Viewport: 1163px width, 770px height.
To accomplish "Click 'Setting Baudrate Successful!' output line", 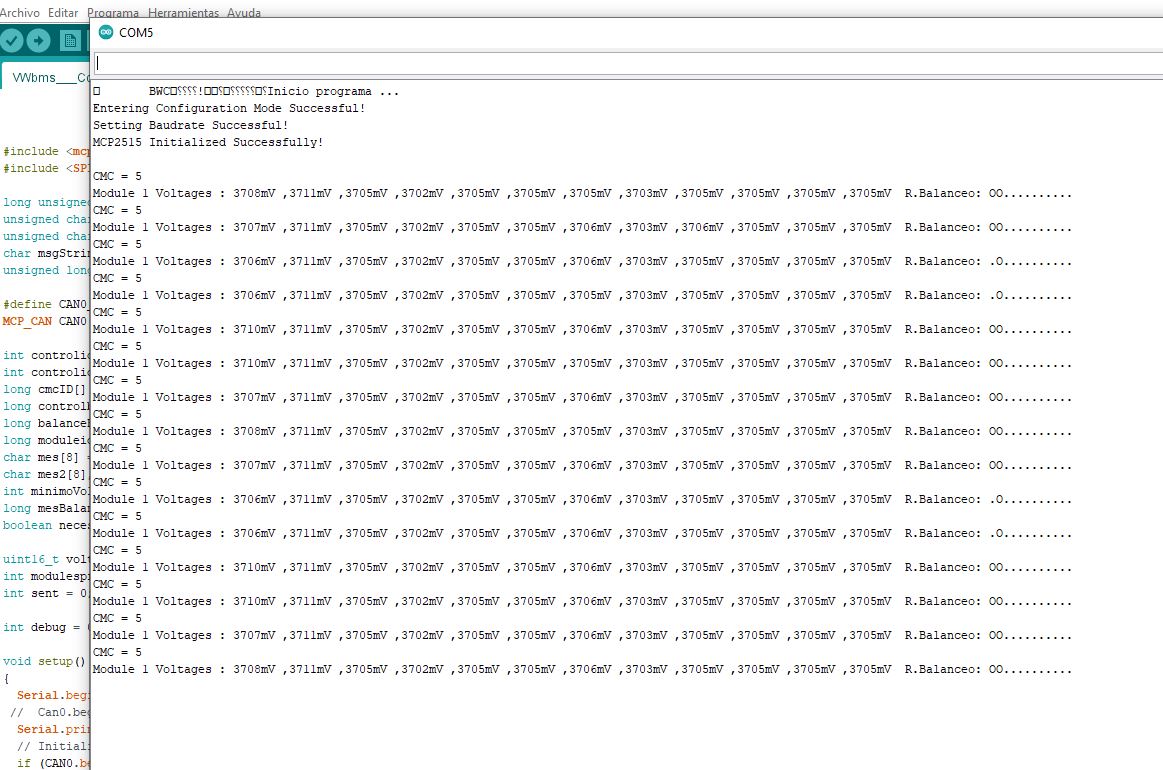I will point(191,125).
